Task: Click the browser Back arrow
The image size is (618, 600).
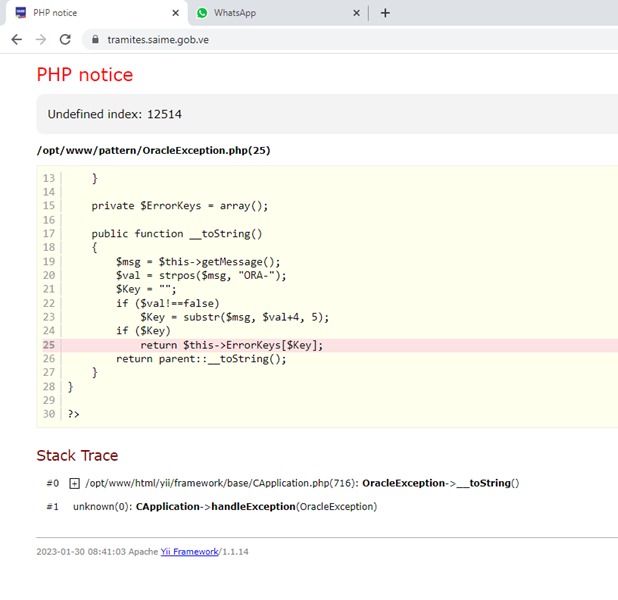Action: click(x=17, y=39)
